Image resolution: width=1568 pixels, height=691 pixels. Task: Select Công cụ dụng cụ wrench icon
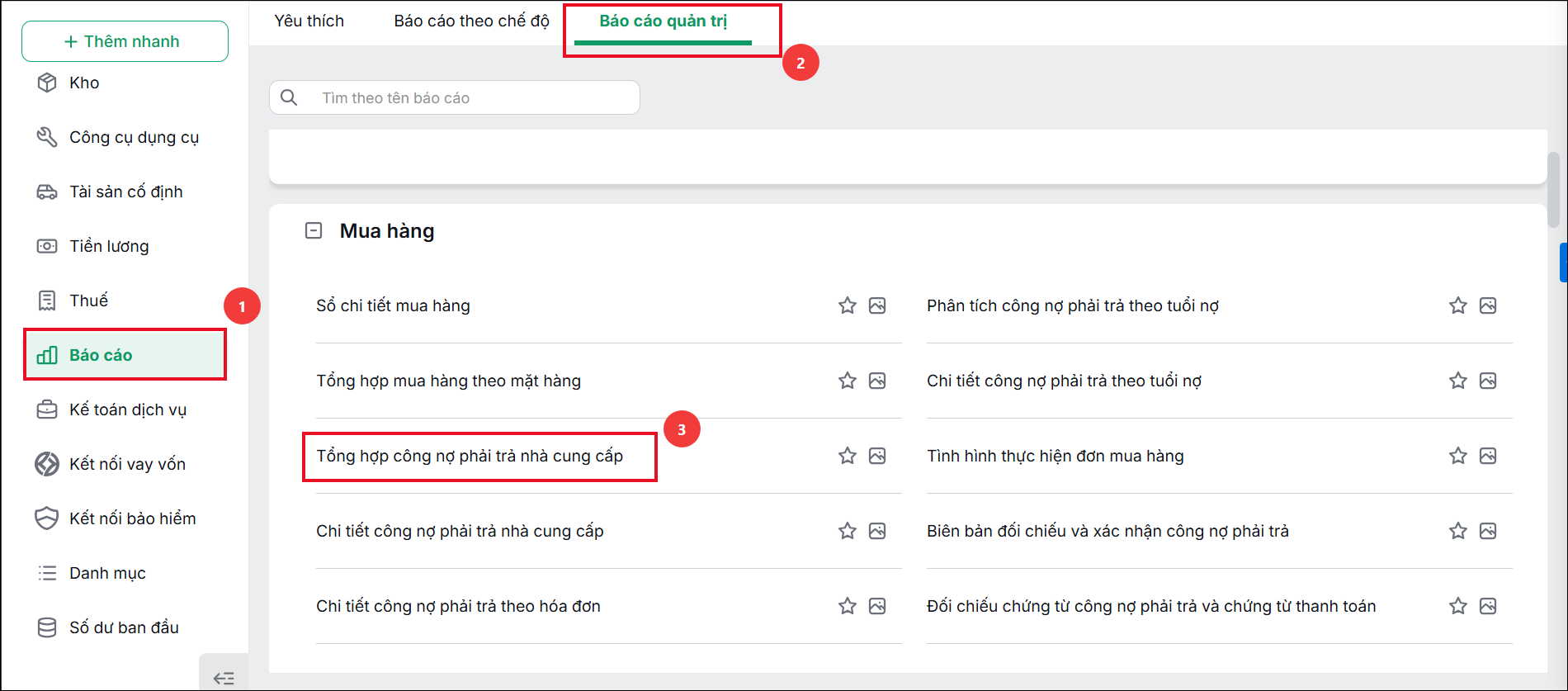coord(47,137)
